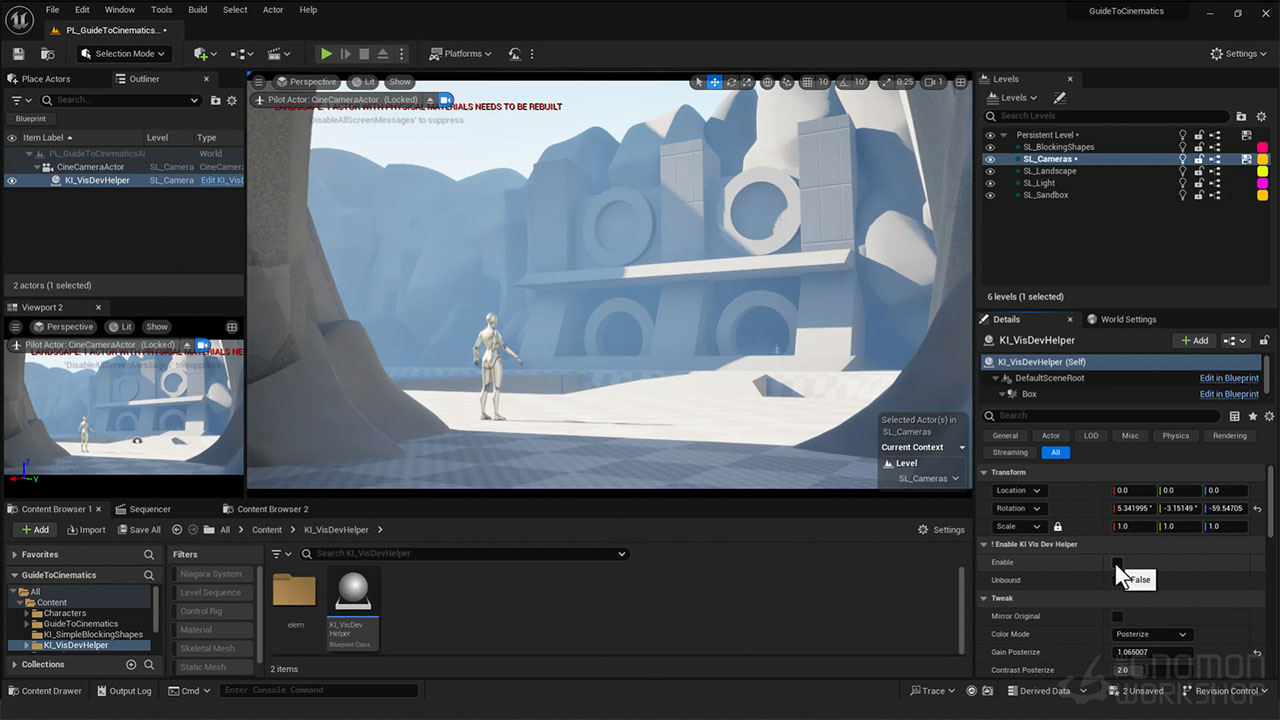Open the Color Mode Posterize dropdown
Image resolution: width=1280 pixels, height=720 pixels.
tap(1152, 635)
